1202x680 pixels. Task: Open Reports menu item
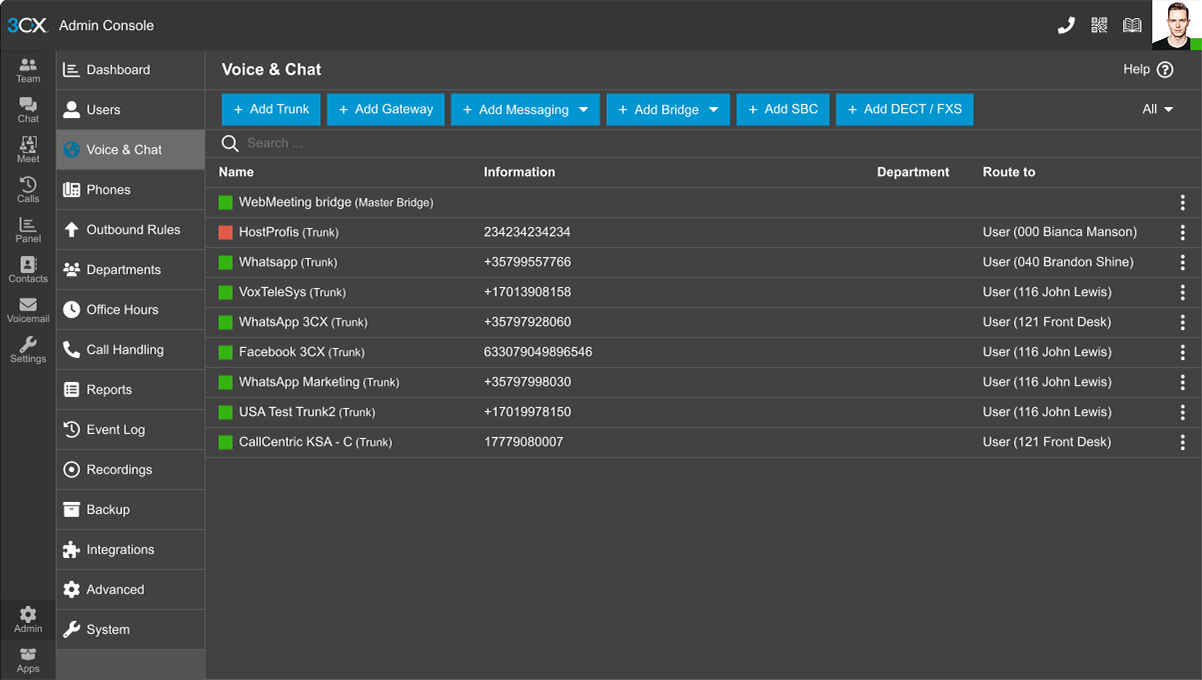130,390
